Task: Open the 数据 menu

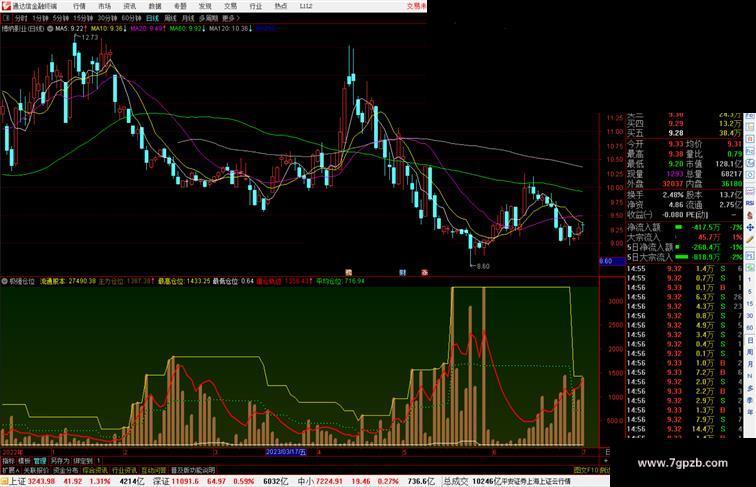Action: click(155, 6)
